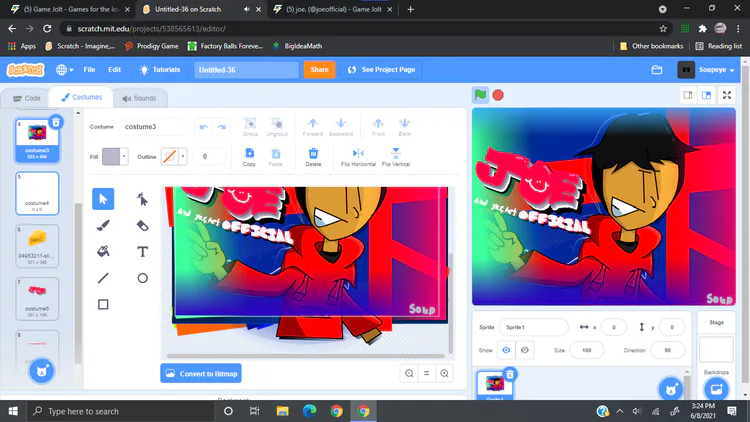This screenshot has width=750, height=422.
Task: Open the language globe dropdown
Action: click(64, 70)
